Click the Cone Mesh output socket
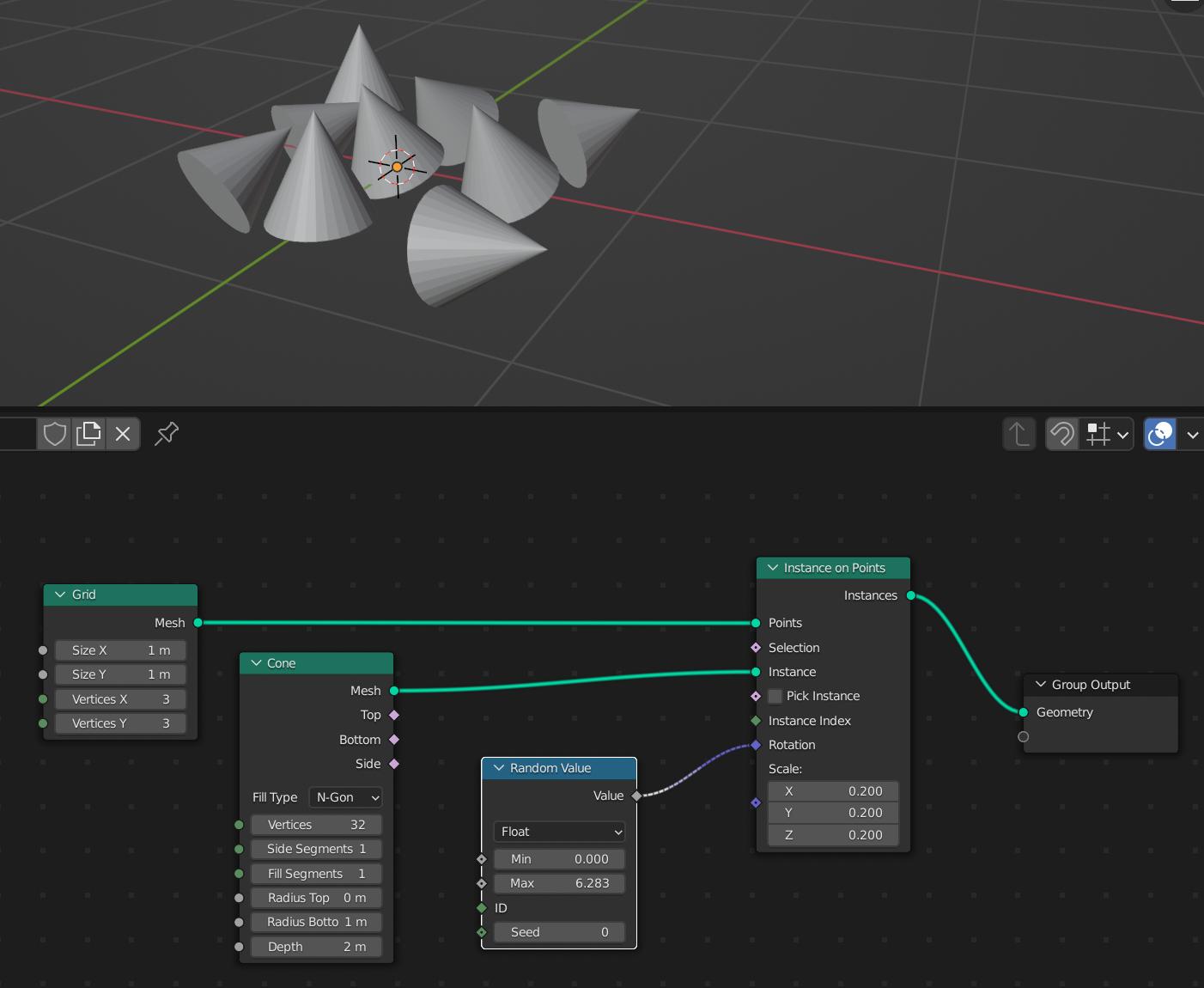The image size is (1204, 988). (394, 691)
